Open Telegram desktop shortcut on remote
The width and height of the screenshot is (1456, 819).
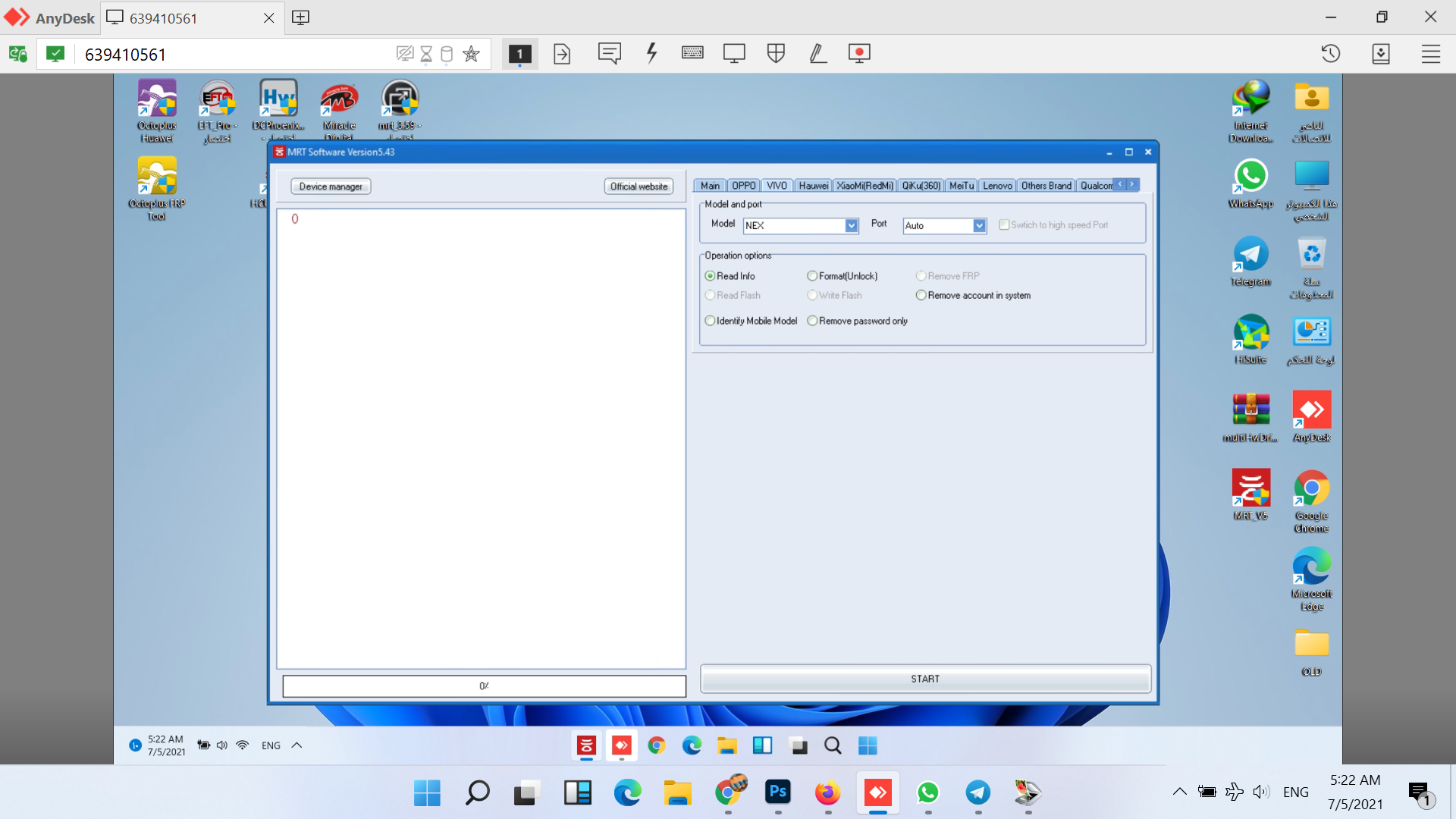(x=1251, y=262)
